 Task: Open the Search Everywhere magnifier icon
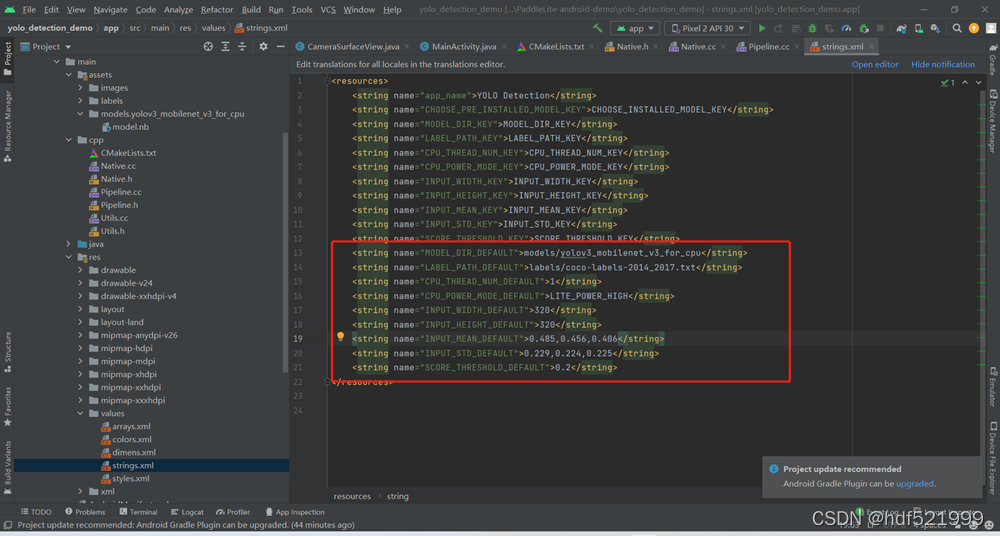[957, 28]
